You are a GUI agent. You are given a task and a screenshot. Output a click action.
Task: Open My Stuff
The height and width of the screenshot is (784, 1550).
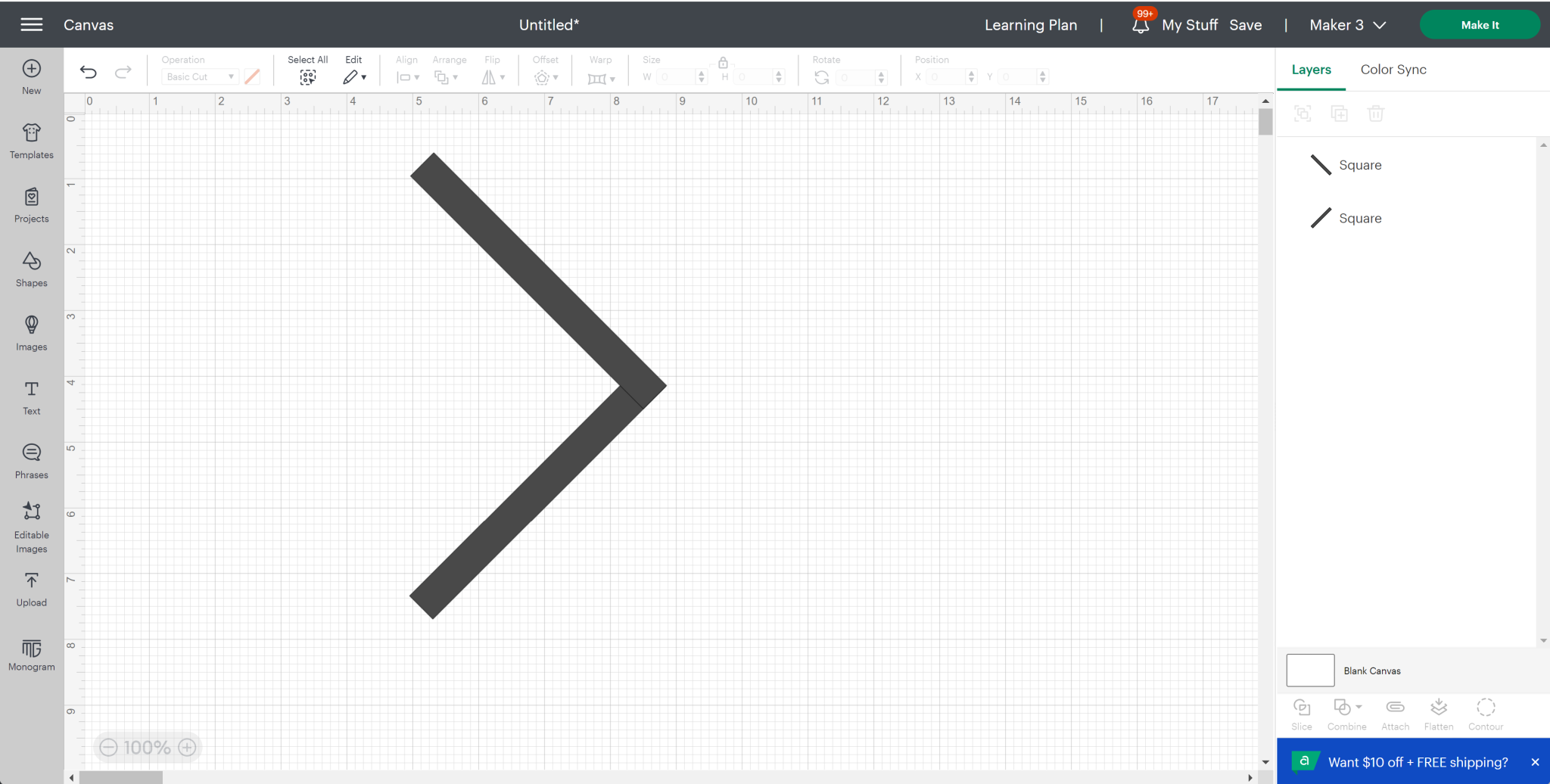pyautogui.click(x=1190, y=25)
